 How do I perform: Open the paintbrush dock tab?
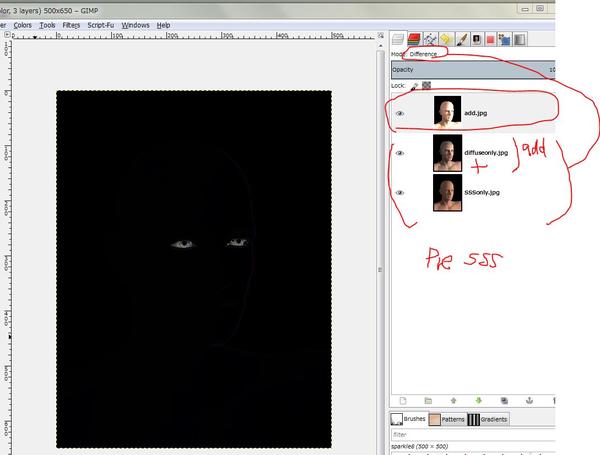462,39
